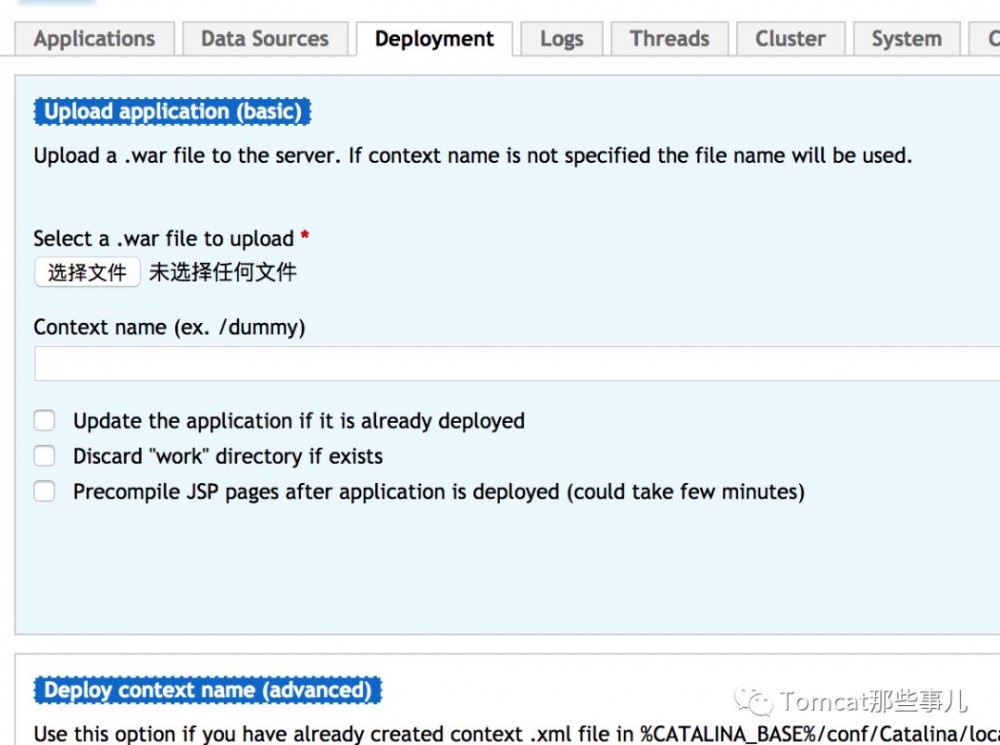The height and width of the screenshot is (745, 1000).
Task: Click the red required asterisk
Action: coord(305,237)
